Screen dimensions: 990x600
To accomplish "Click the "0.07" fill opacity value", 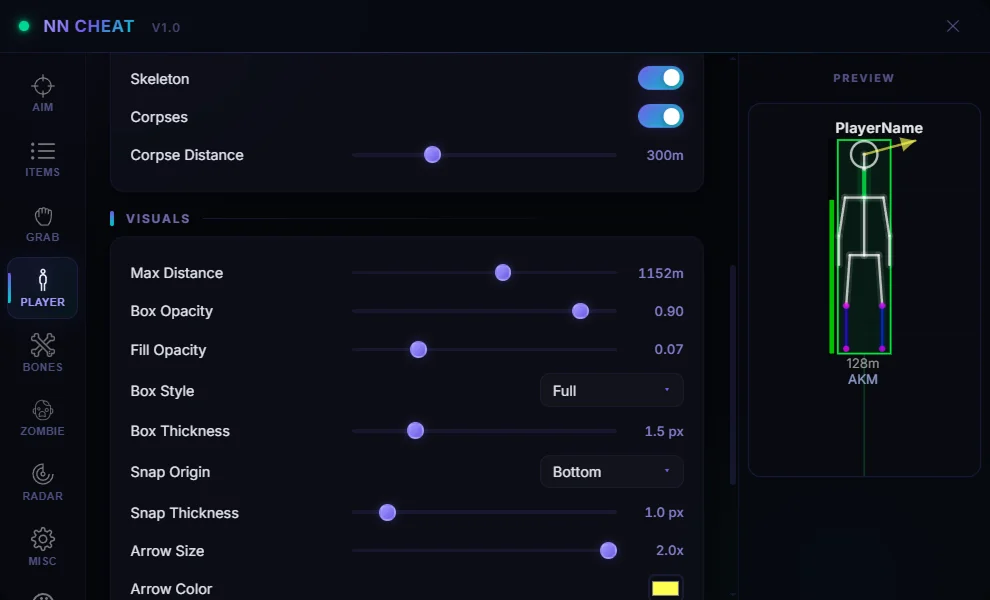I will click(x=669, y=349).
